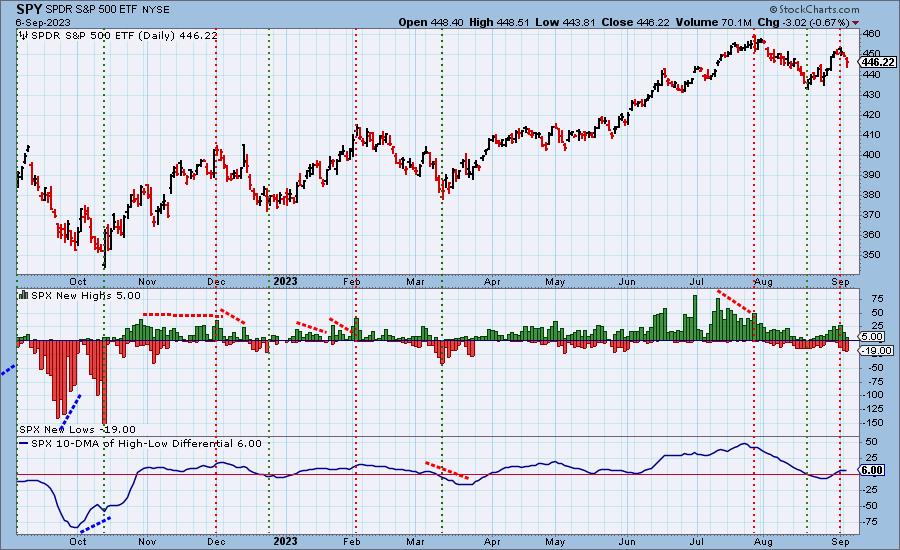Select the SPY ticker symbol title
The height and width of the screenshot is (550, 900).
click(x=29, y=9)
